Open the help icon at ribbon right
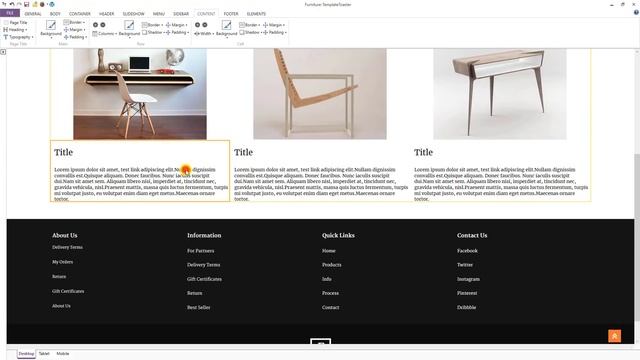 [x=636, y=13]
